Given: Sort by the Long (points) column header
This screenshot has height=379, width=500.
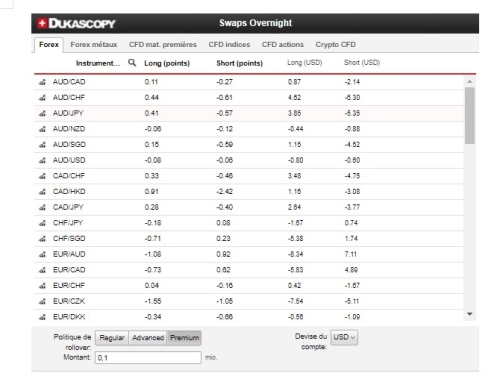Looking at the screenshot, I should pyautogui.click(x=167, y=63).
